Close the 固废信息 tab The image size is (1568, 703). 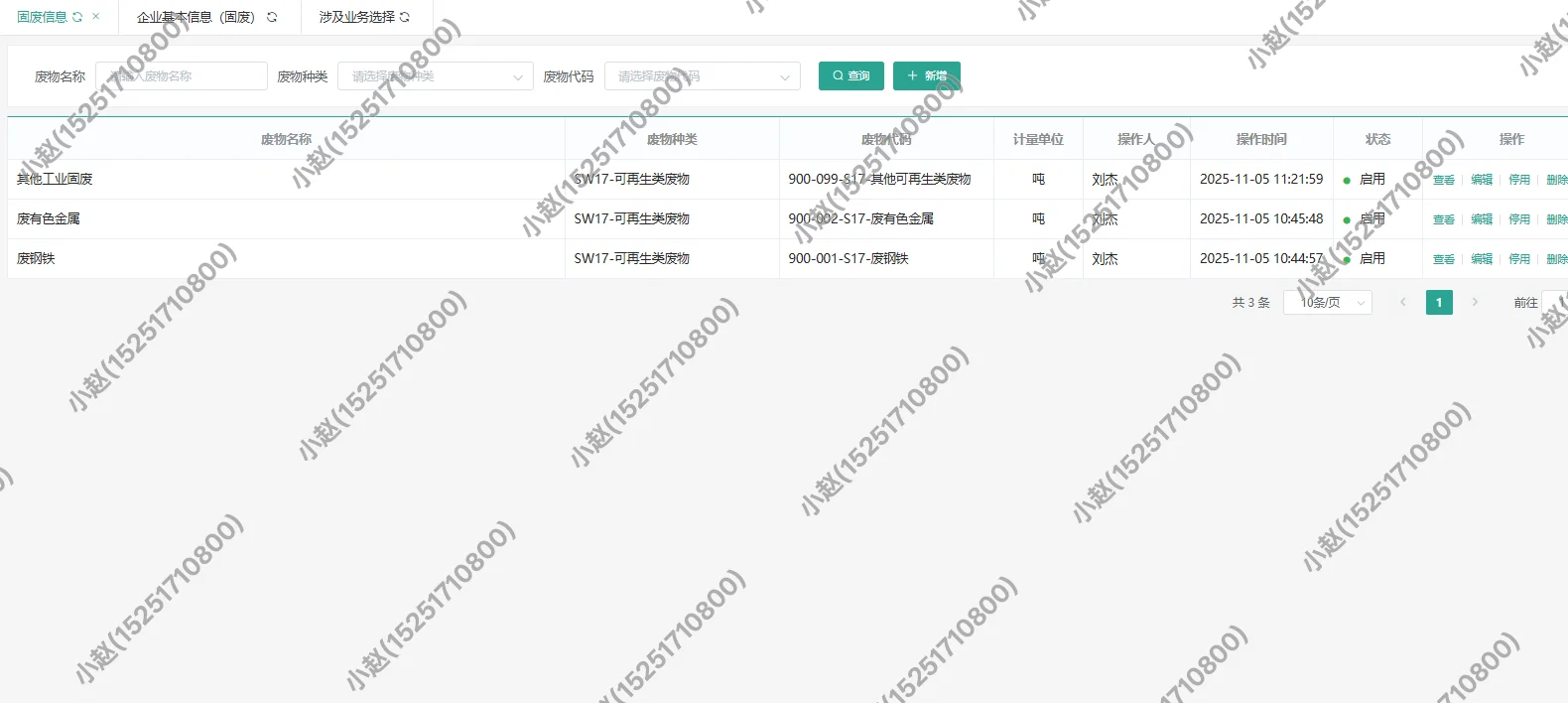(96, 16)
